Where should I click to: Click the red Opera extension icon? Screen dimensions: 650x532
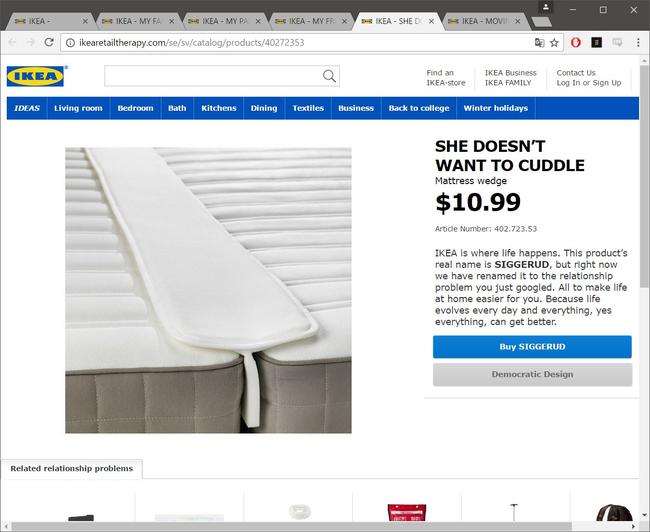click(575, 42)
